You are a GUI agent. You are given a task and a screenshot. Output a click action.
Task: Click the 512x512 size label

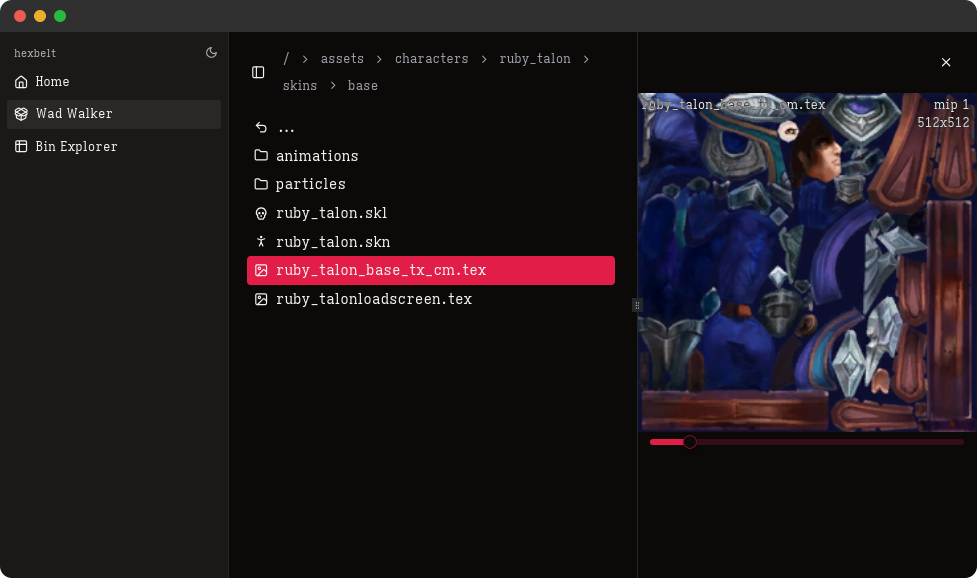pos(943,122)
